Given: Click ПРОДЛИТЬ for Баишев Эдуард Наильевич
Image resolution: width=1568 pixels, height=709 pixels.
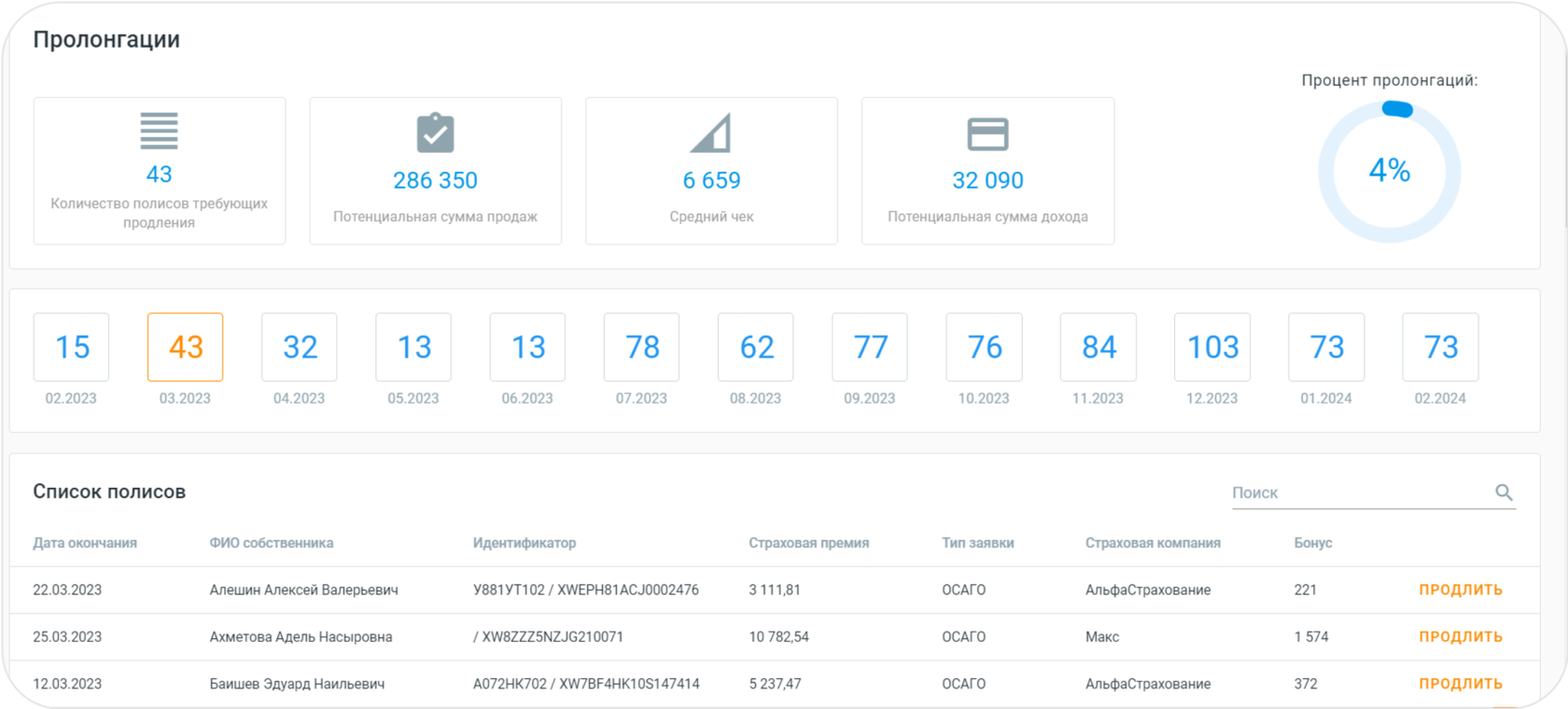Looking at the screenshot, I should 1461,684.
